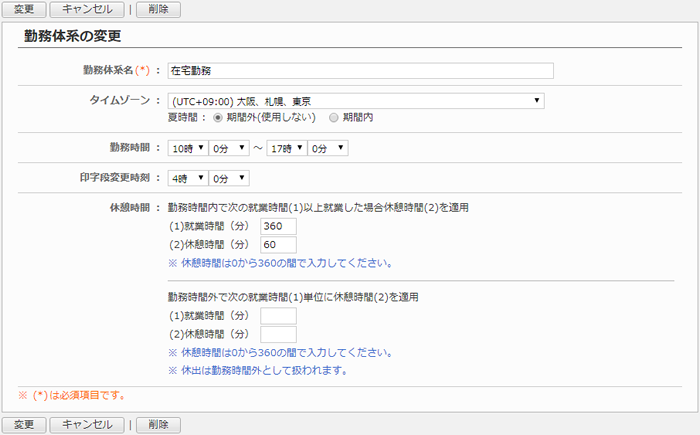The width and height of the screenshot is (700, 435).
Task: Click the bottom キャンセル button
Action: click(x=87, y=424)
